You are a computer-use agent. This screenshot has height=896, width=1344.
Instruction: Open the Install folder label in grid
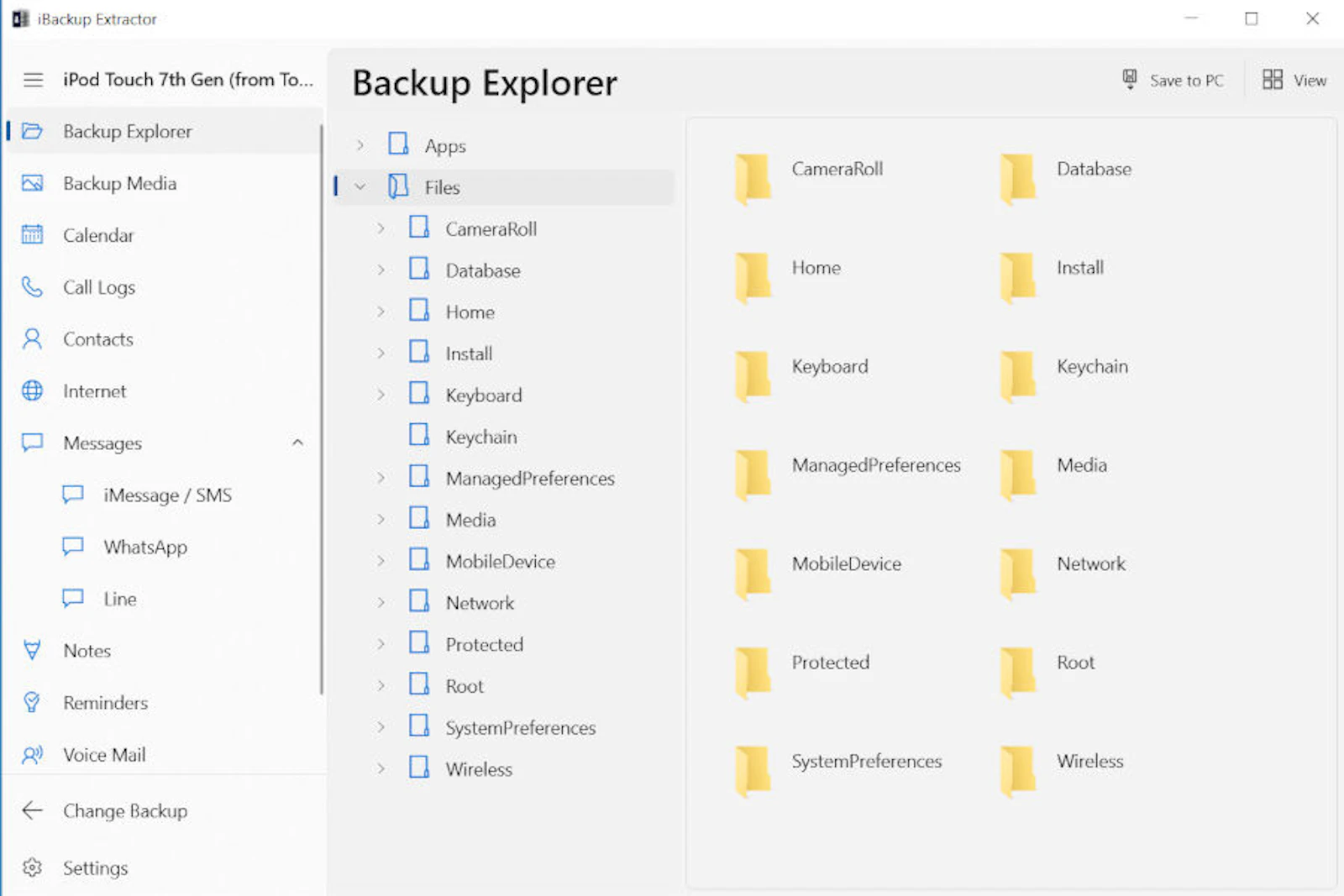(1080, 268)
